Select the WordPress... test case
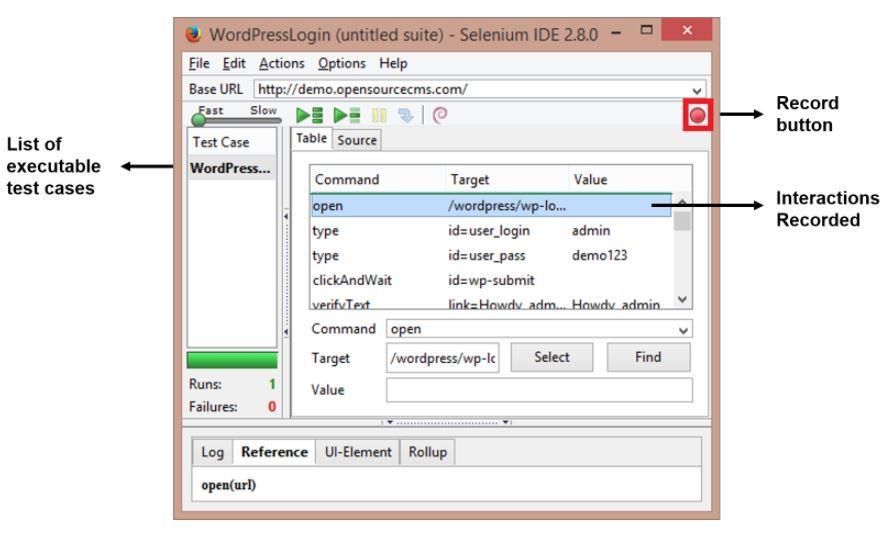The width and height of the screenshot is (888, 537). pos(232,168)
